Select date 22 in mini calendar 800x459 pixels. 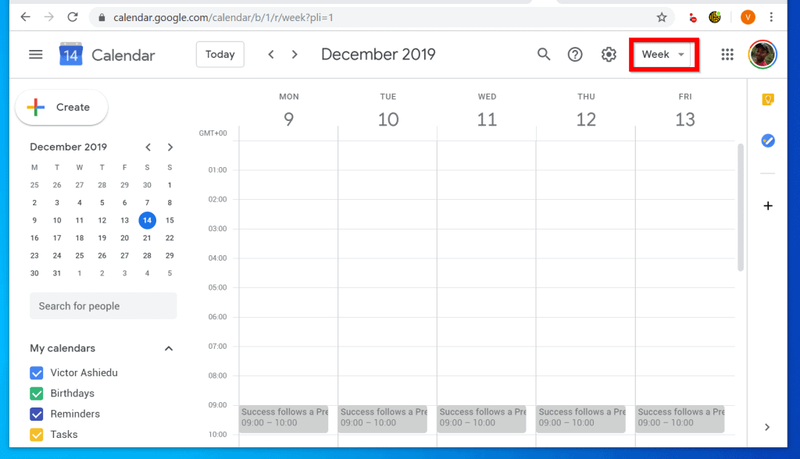coord(170,238)
